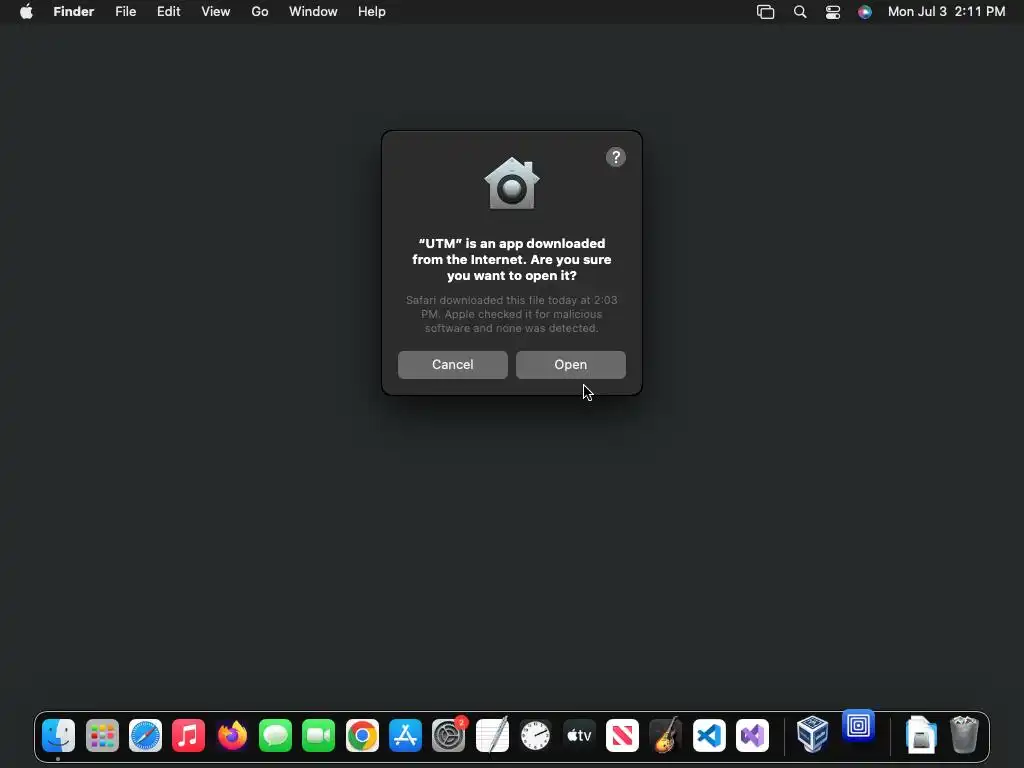
Task: Open the App Store from the dock
Action: tap(405, 735)
